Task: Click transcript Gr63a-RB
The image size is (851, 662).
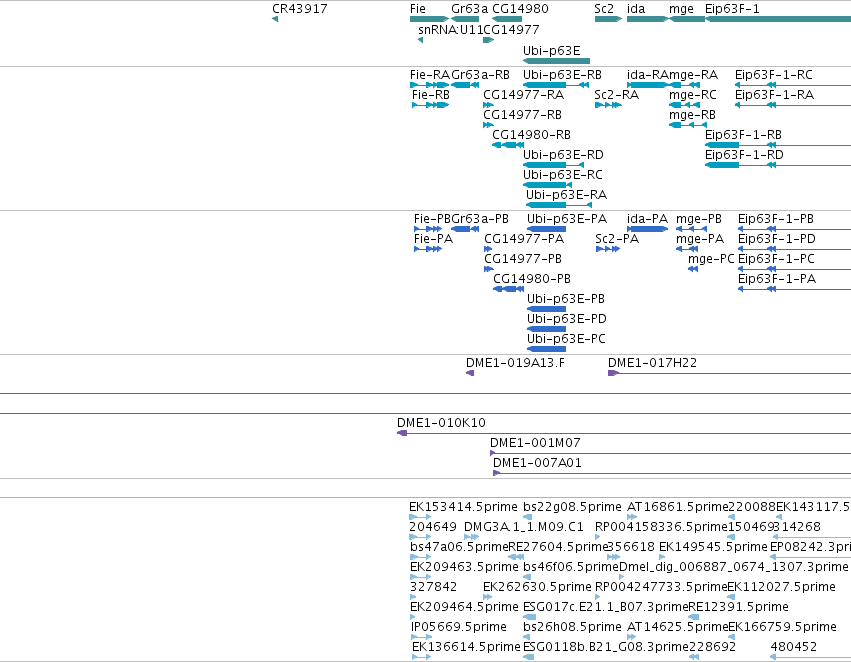Action: click(465, 85)
